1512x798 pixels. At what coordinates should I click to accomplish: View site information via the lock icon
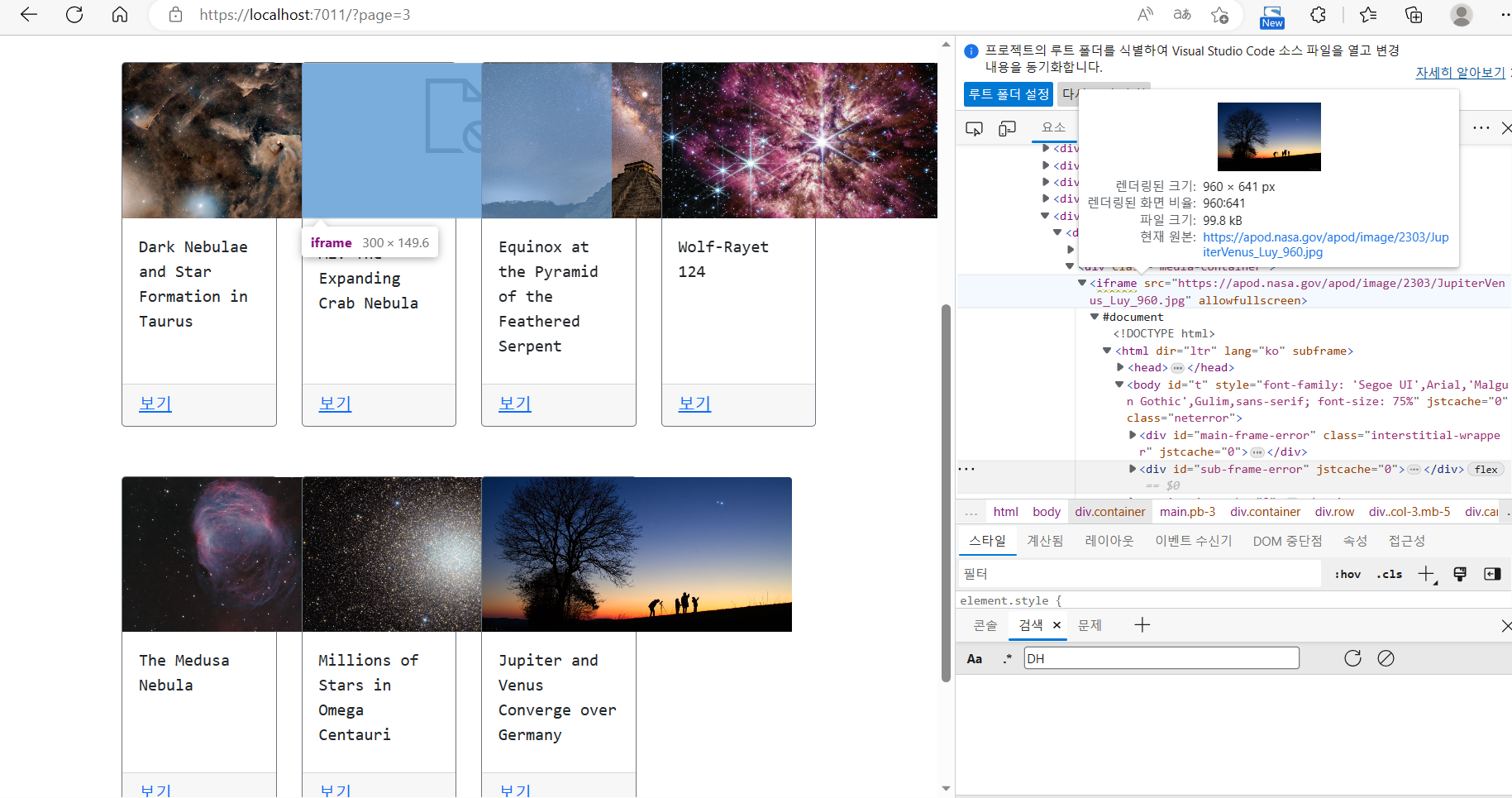[x=175, y=15]
